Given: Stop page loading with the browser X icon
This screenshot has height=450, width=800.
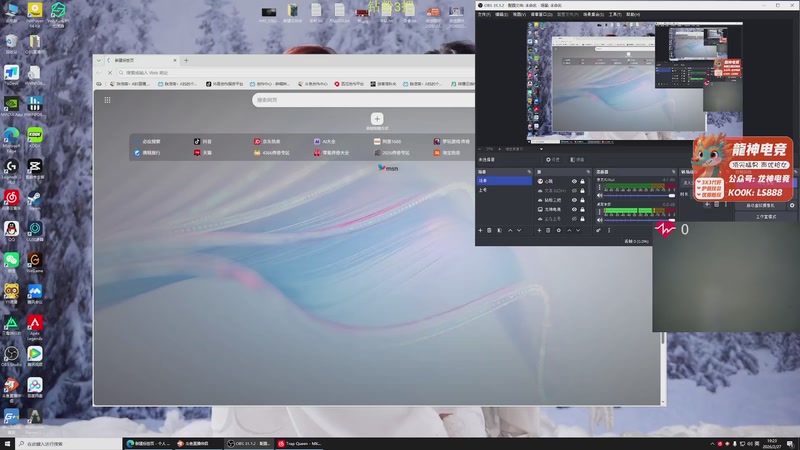Looking at the screenshot, I should point(110,73).
